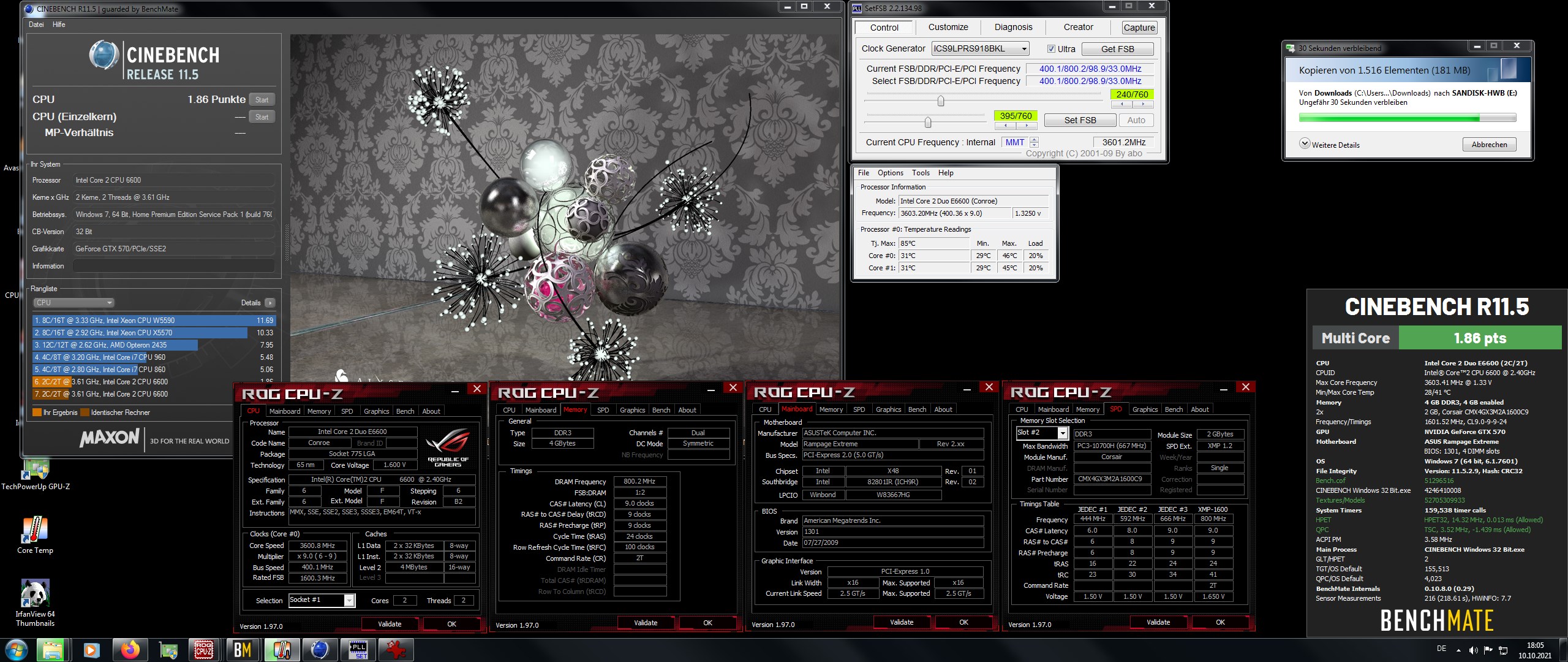
Task: Open Datei menu in Cinebench
Action: (x=36, y=25)
